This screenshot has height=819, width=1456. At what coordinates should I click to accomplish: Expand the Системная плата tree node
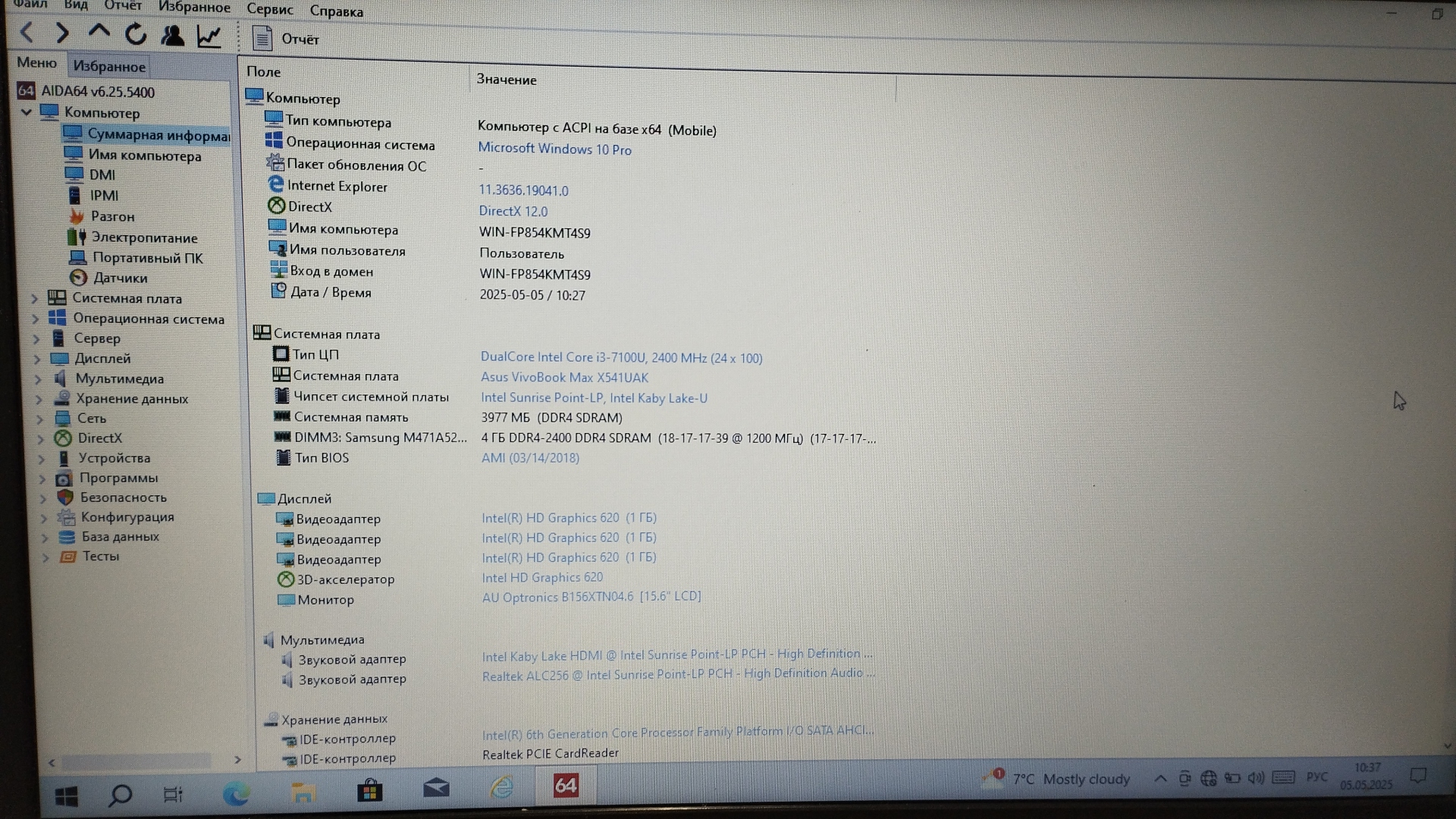[34, 299]
